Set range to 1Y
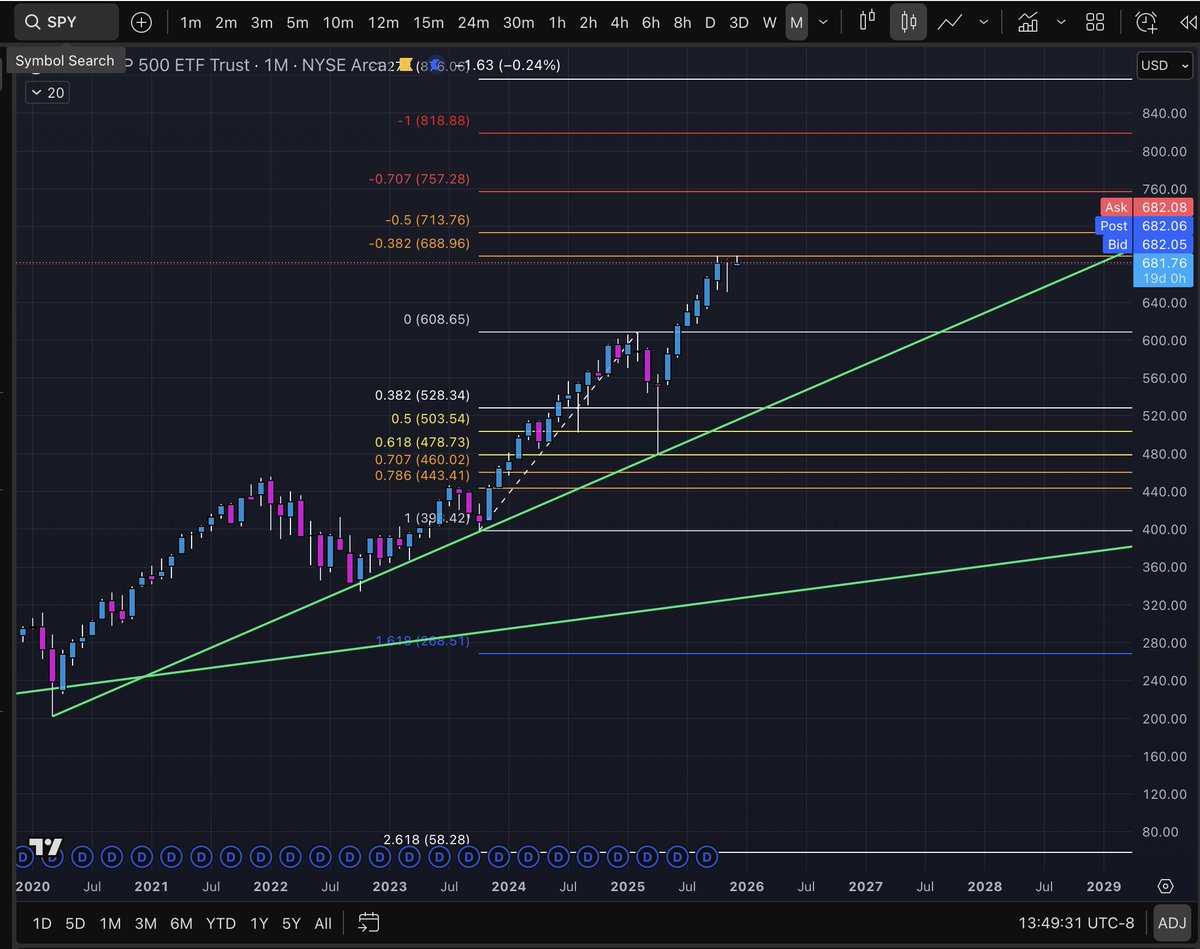Viewport: 1200px width, 949px height. click(x=259, y=923)
